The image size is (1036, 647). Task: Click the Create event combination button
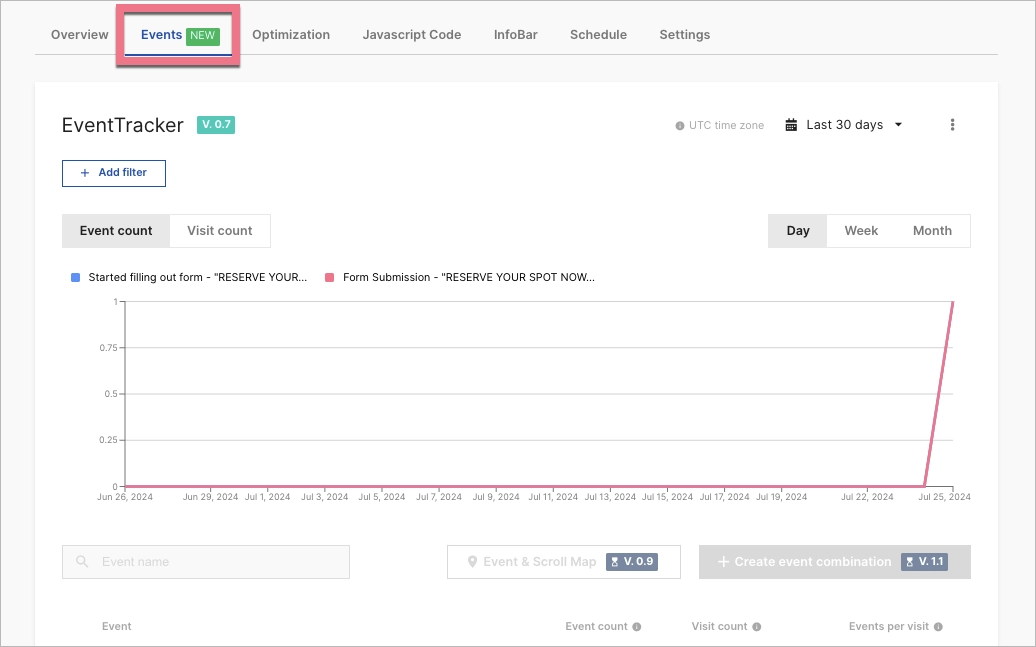point(834,562)
